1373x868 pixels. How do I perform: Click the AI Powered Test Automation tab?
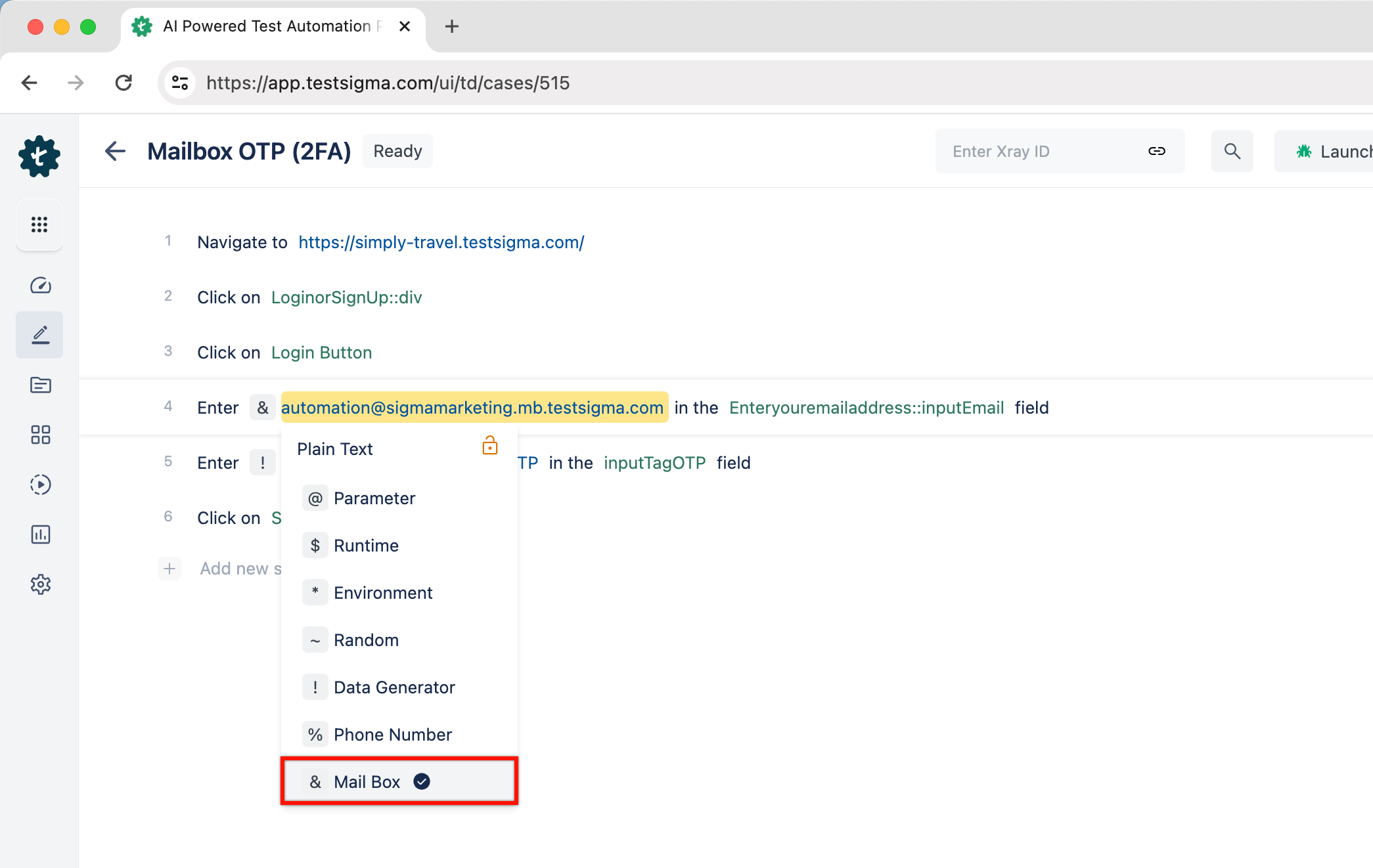coord(273,26)
